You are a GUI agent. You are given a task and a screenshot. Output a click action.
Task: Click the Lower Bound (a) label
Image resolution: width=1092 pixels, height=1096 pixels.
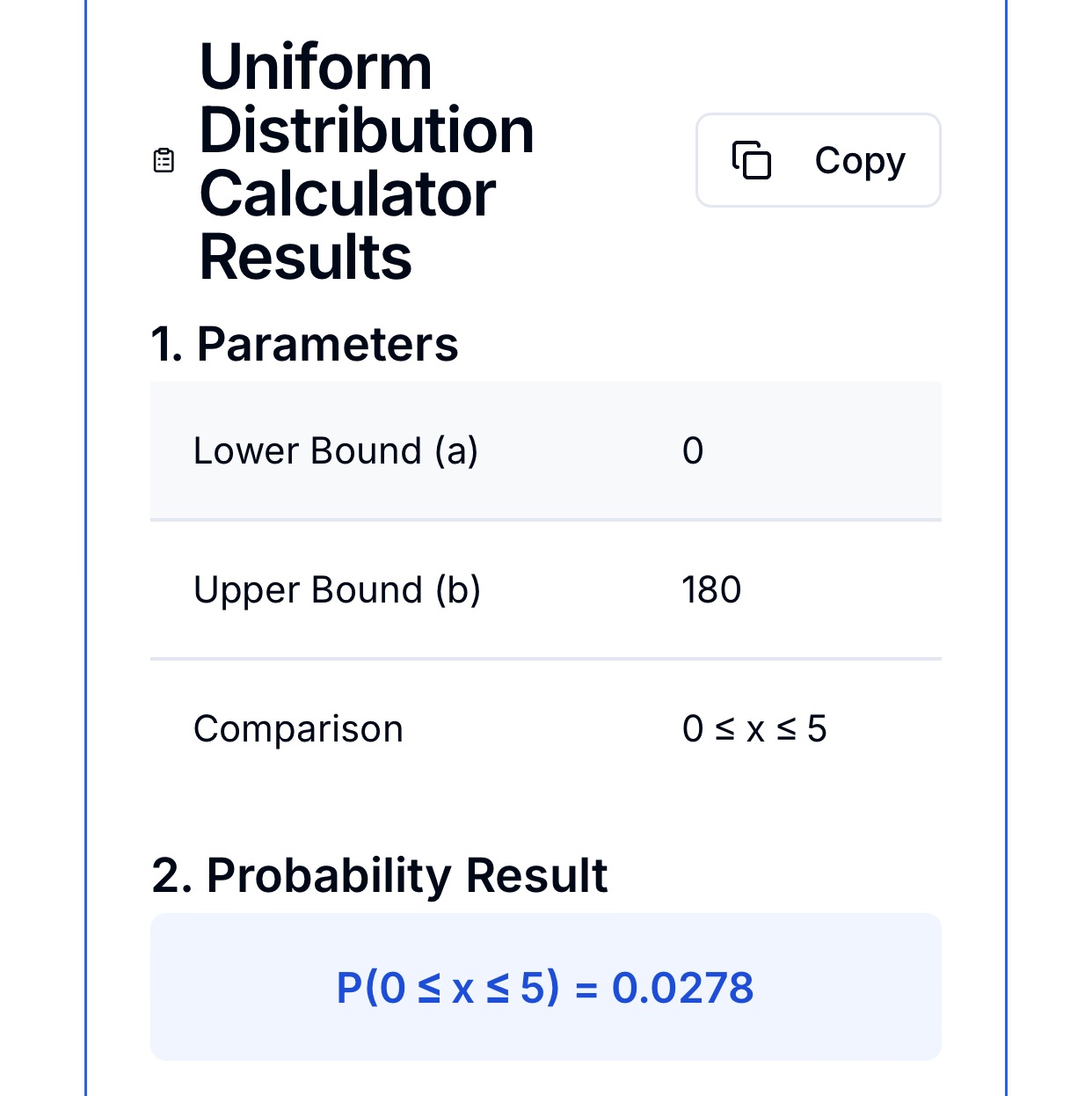tap(335, 451)
